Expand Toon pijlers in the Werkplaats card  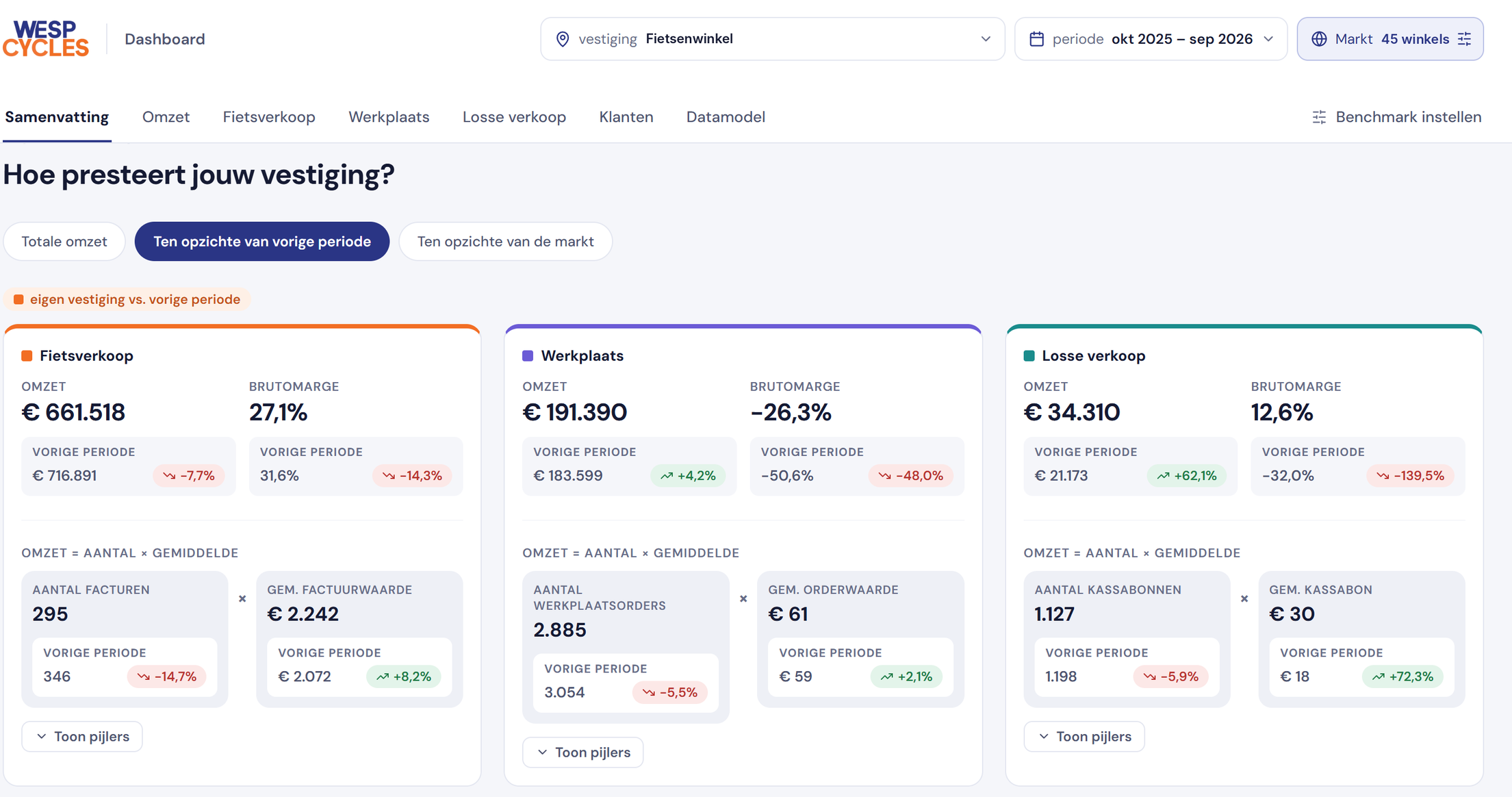583,752
